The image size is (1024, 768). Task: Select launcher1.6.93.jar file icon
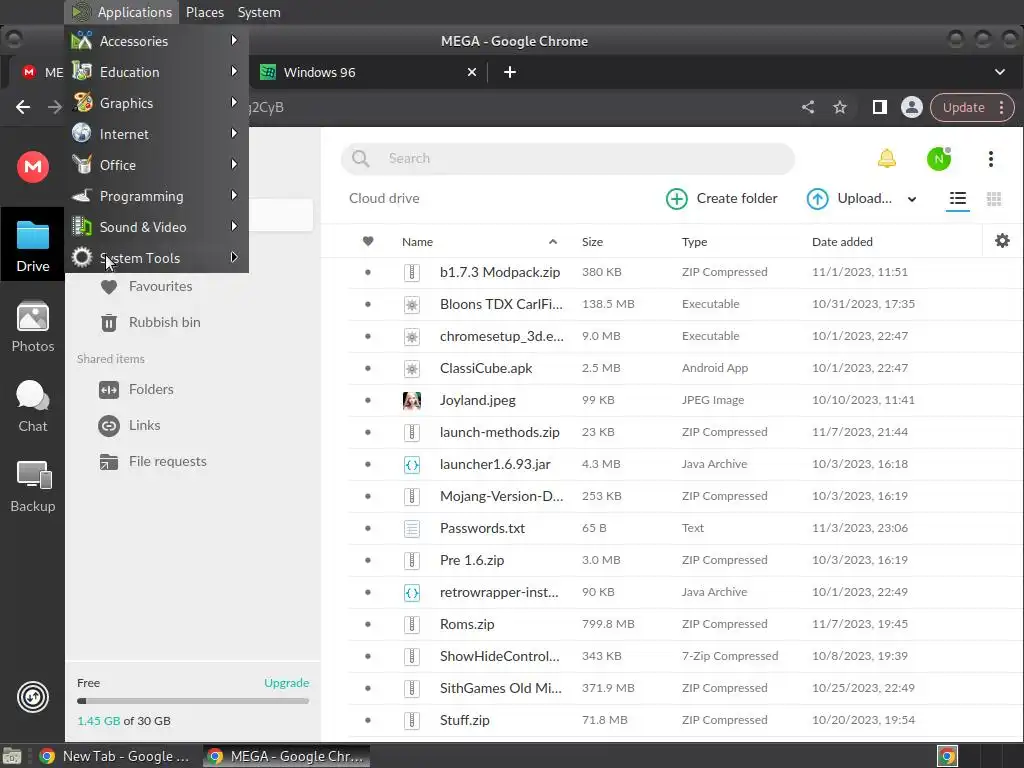pyautogui.click(x=411, y=464)
